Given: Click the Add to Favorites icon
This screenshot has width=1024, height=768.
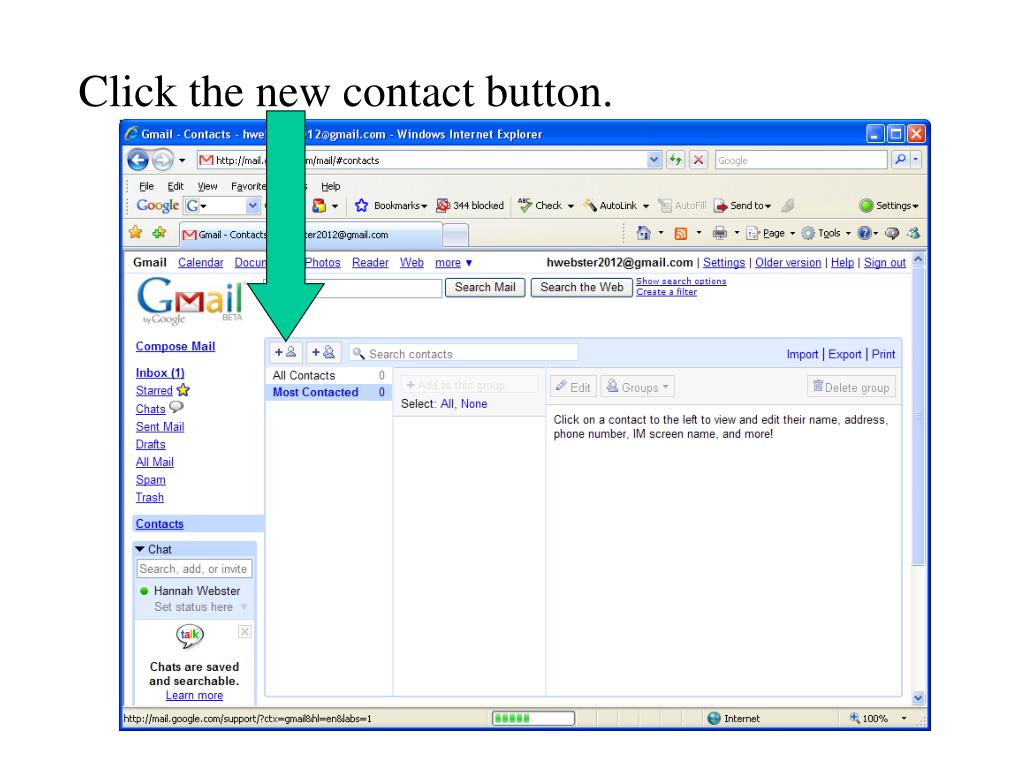Looking at the screenshot, I should (x=159, y=232).
